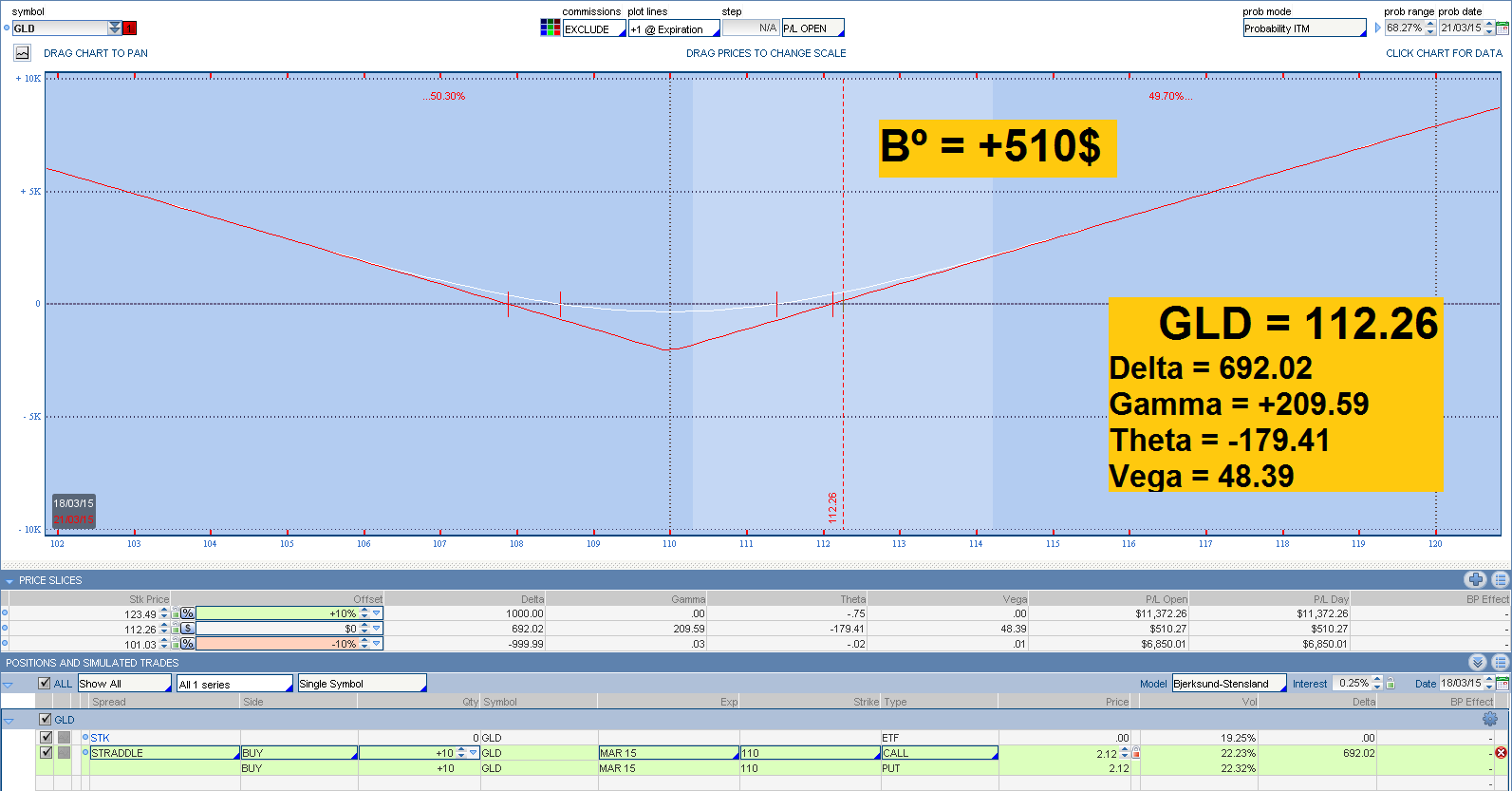Uncheck the STRADDLE row checkbox
The width and height of the screenshot is (1512, 791).
[x=46, y=753]
